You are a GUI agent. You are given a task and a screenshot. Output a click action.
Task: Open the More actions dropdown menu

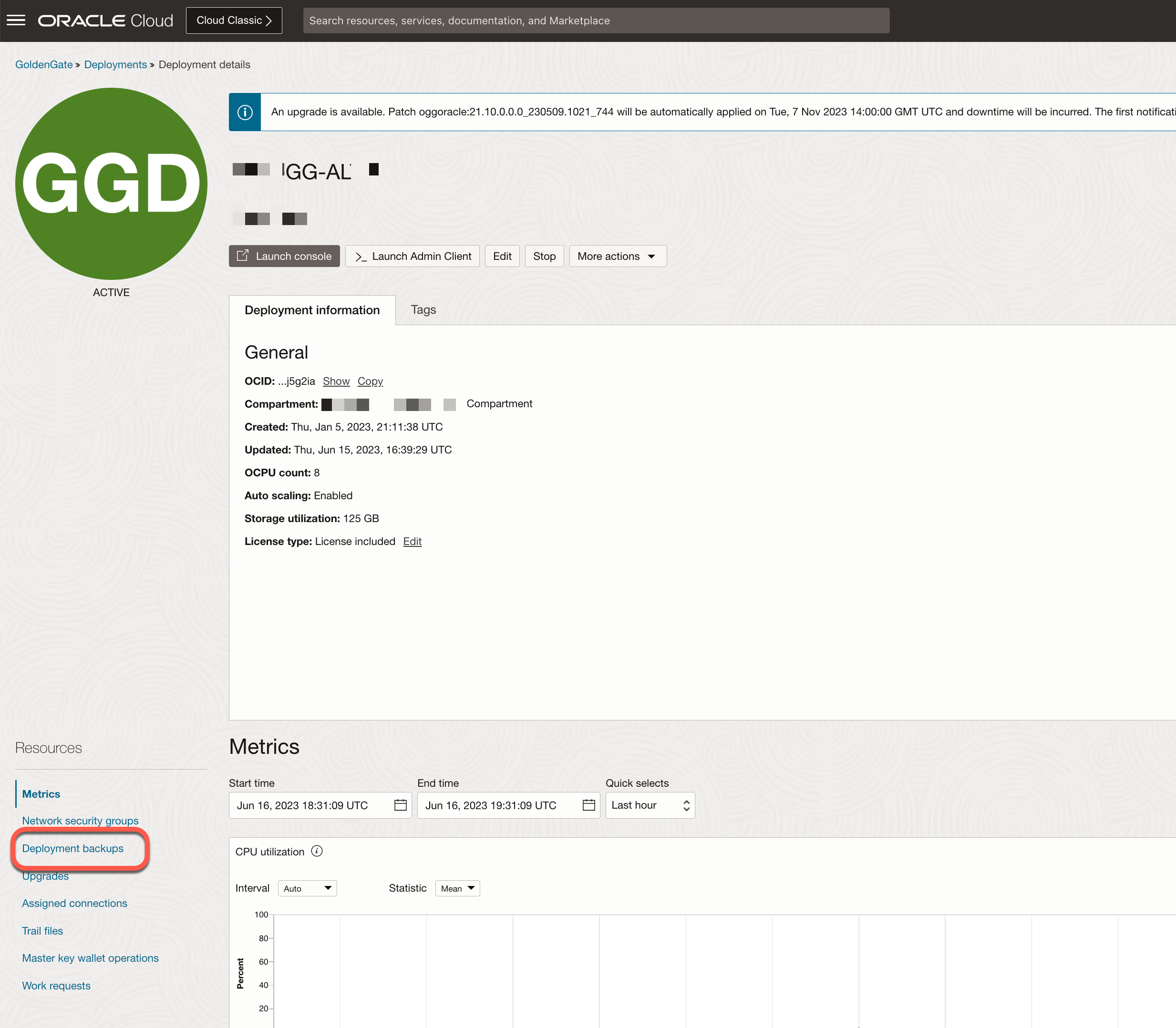614,256
